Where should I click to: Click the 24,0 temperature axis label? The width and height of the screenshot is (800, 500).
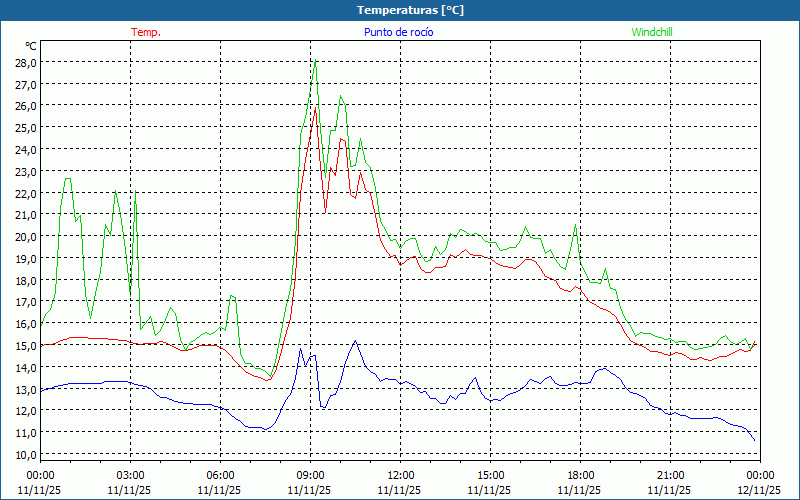(25, 149)
